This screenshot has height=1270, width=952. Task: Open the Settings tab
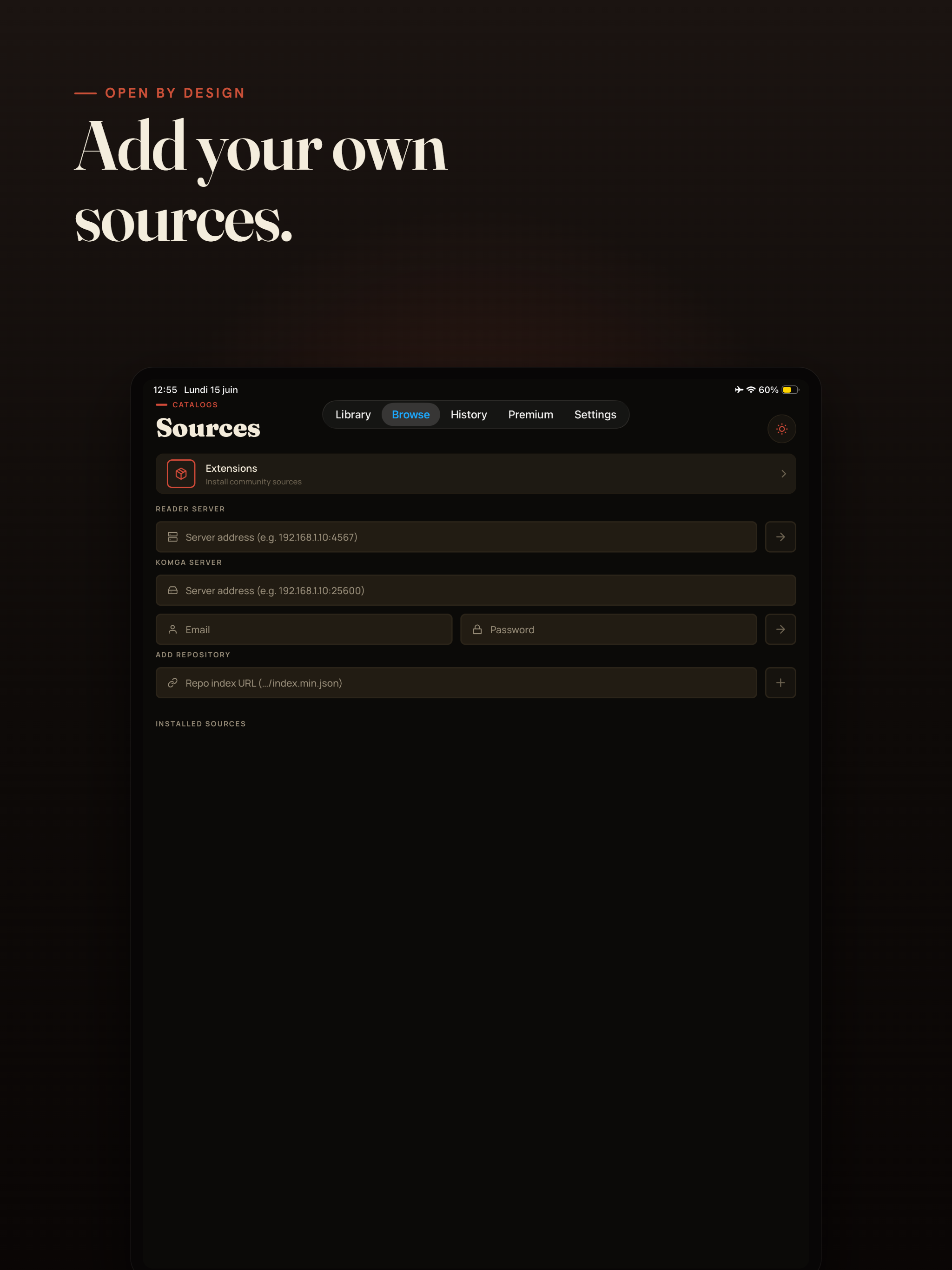coord(595,415)
